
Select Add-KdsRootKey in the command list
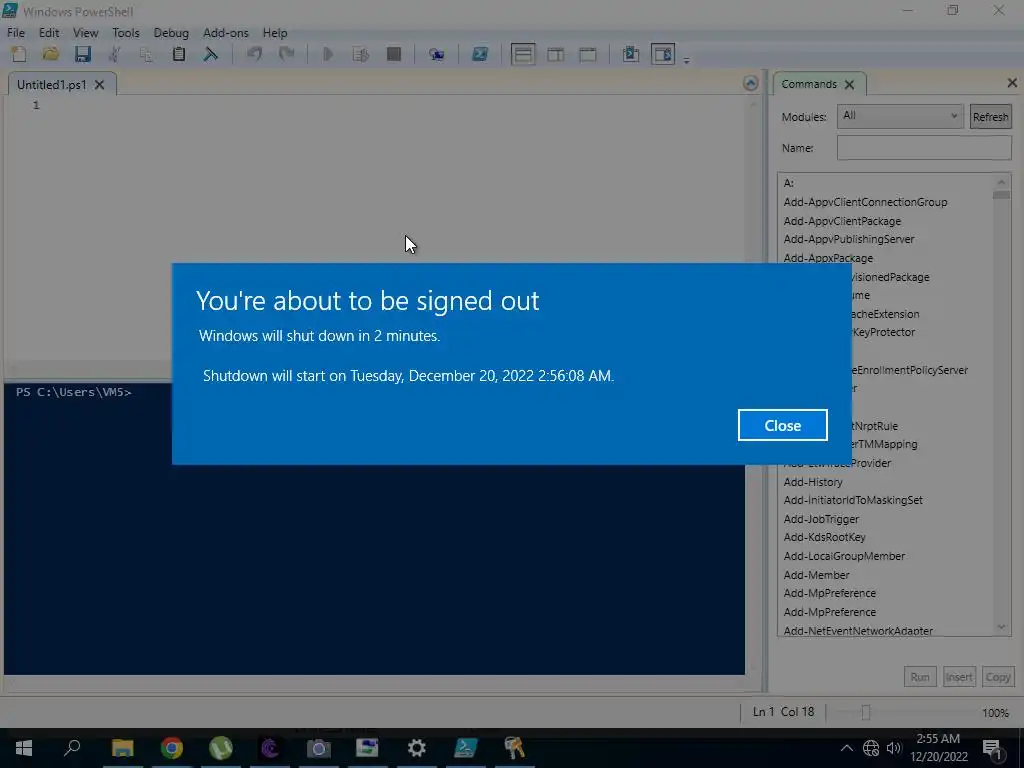click(x=824, y=537)
